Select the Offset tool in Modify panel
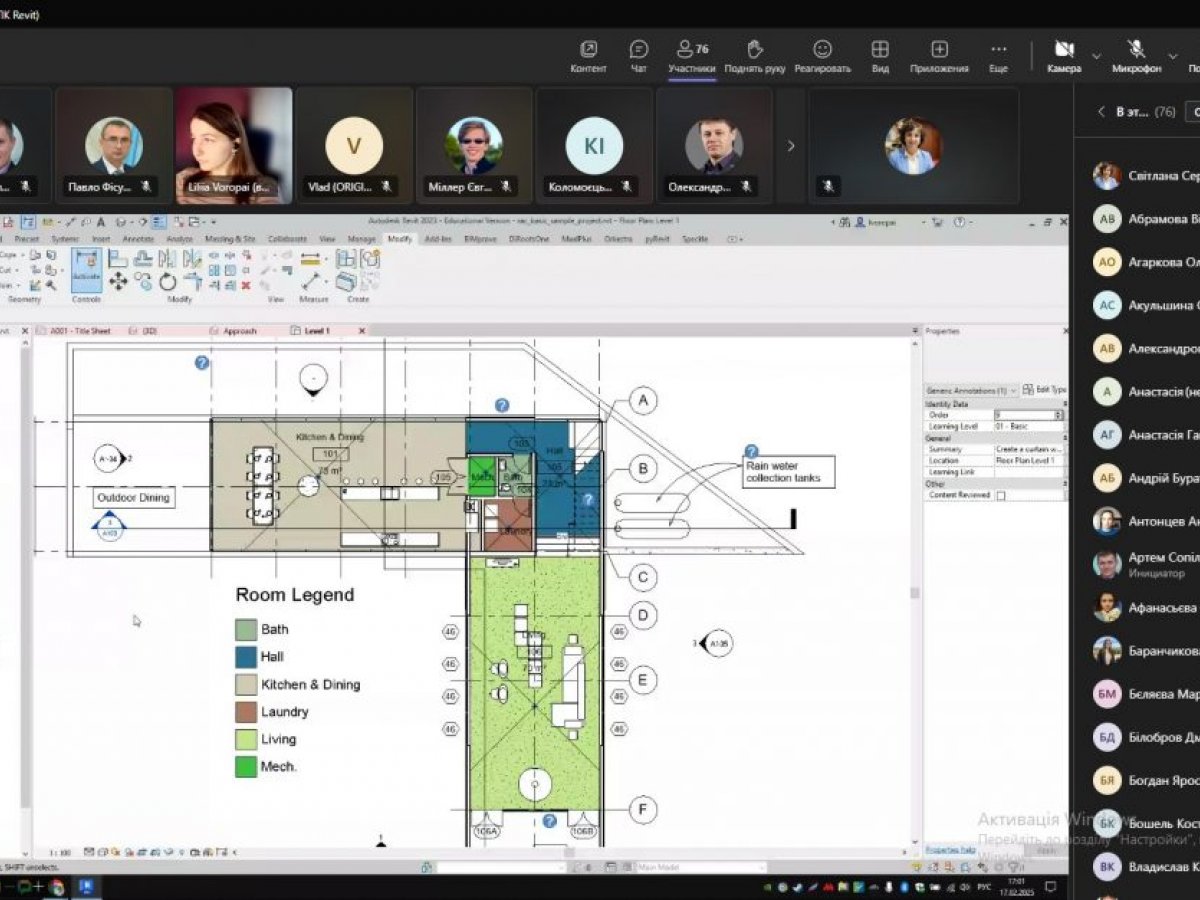 pyautogui.click(x=143, y=259)
